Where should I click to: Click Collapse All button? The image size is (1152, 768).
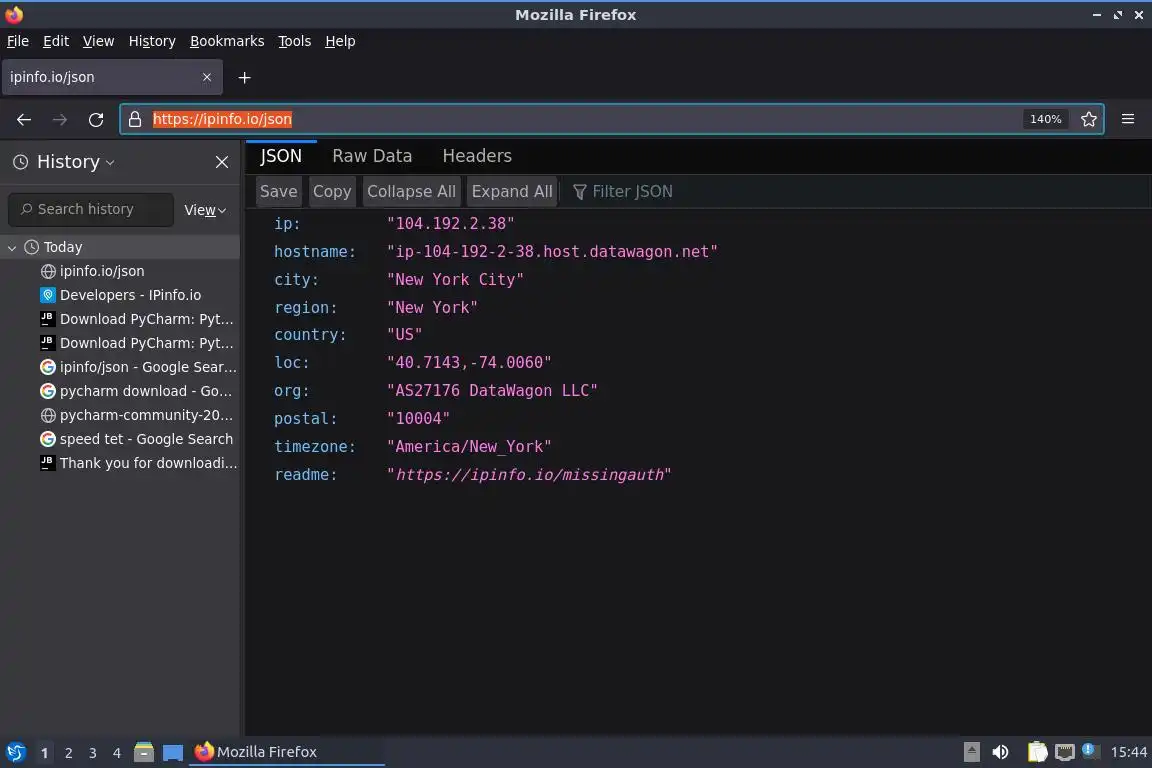411,192
